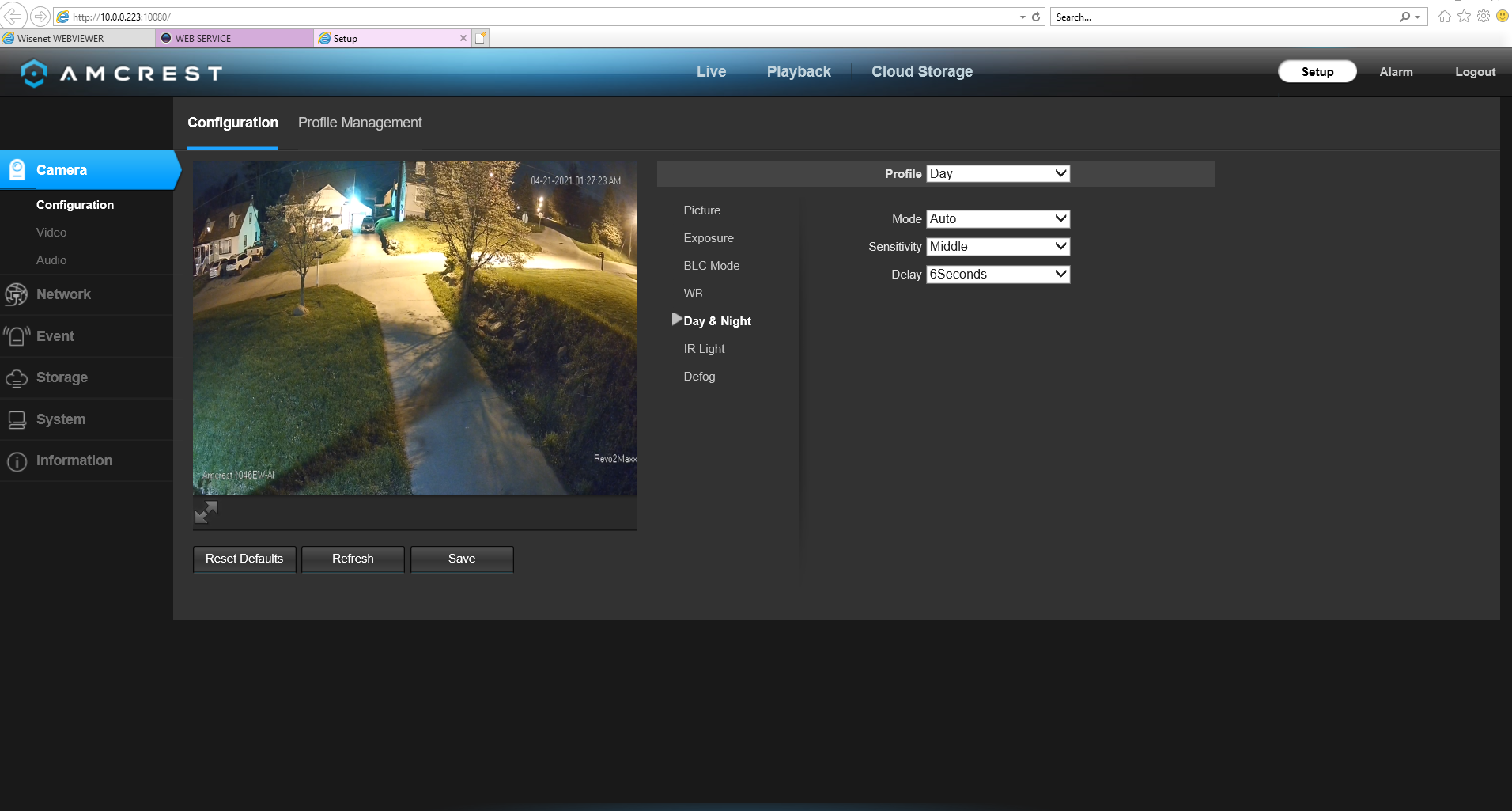Open the BLC Mode settings
This screenshot has height=811, width=1512.
[712, 266]
